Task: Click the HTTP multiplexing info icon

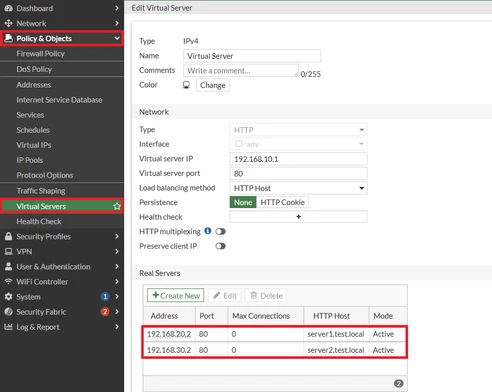Action: (x=208, y=231)
